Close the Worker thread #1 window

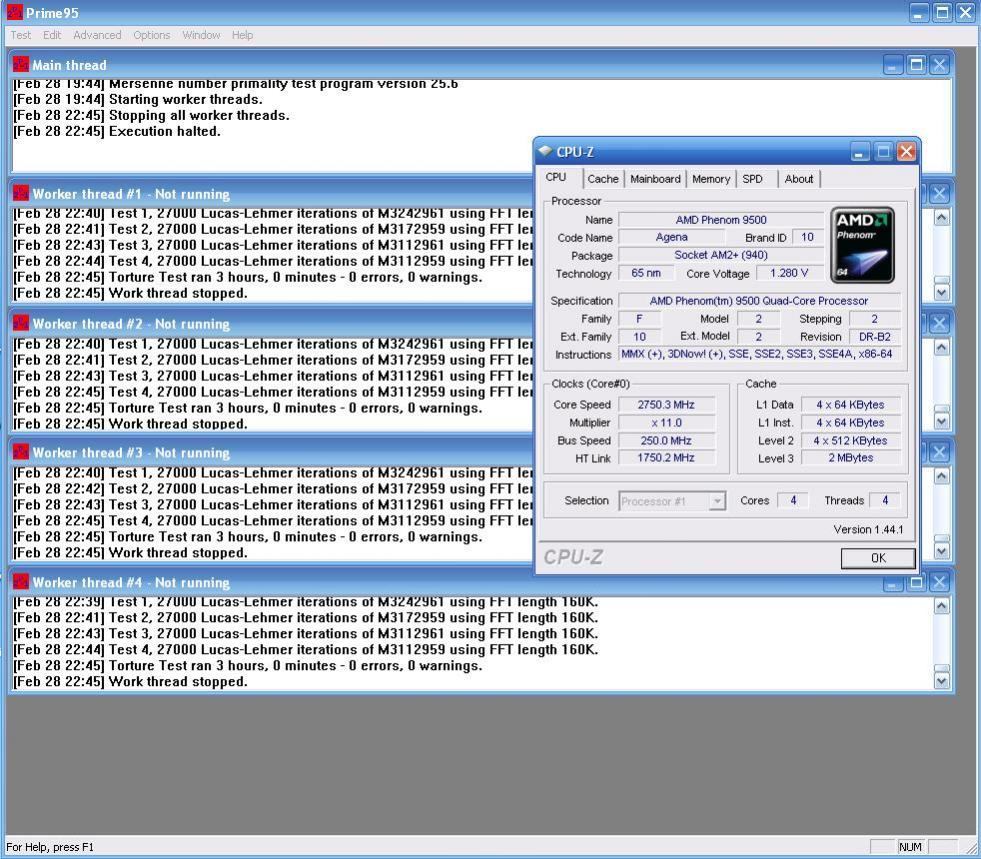[939, 193]
